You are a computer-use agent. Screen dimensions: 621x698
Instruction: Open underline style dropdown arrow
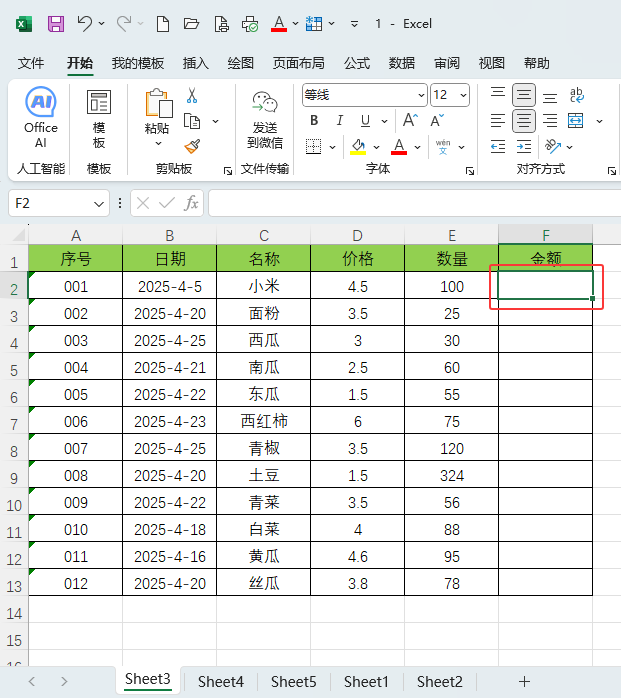pos(385,121)
